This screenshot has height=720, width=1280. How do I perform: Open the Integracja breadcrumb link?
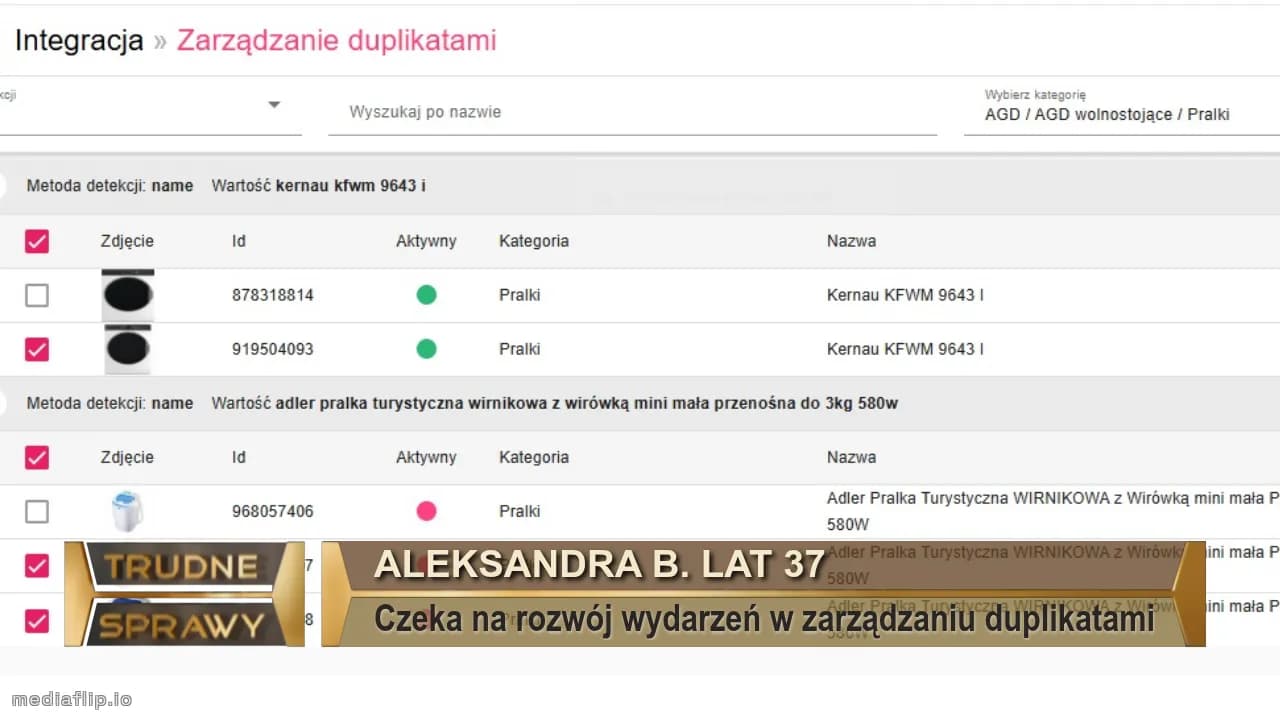point(79,41)
